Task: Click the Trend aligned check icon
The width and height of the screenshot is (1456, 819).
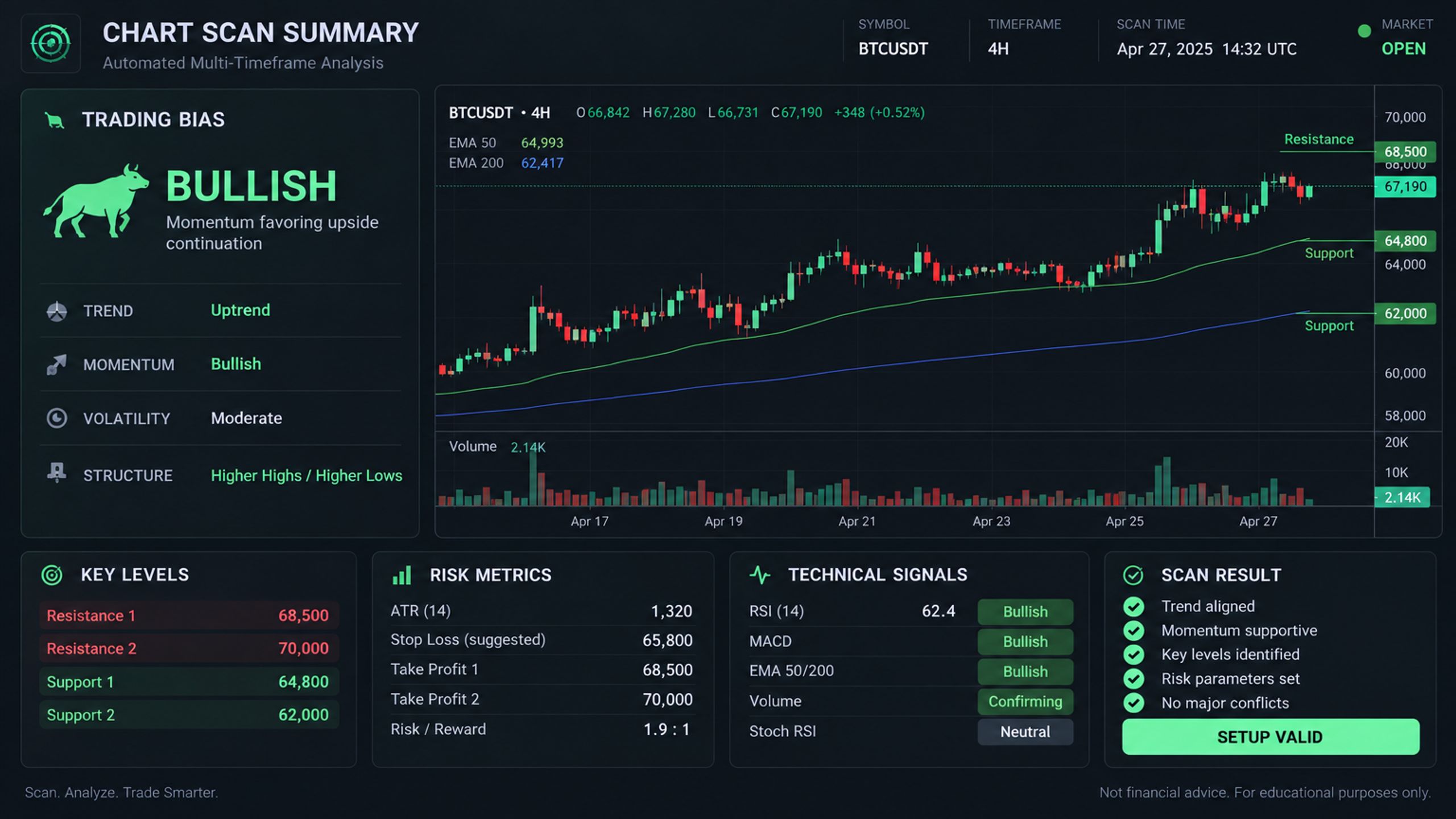Action: coord(1134,607)
